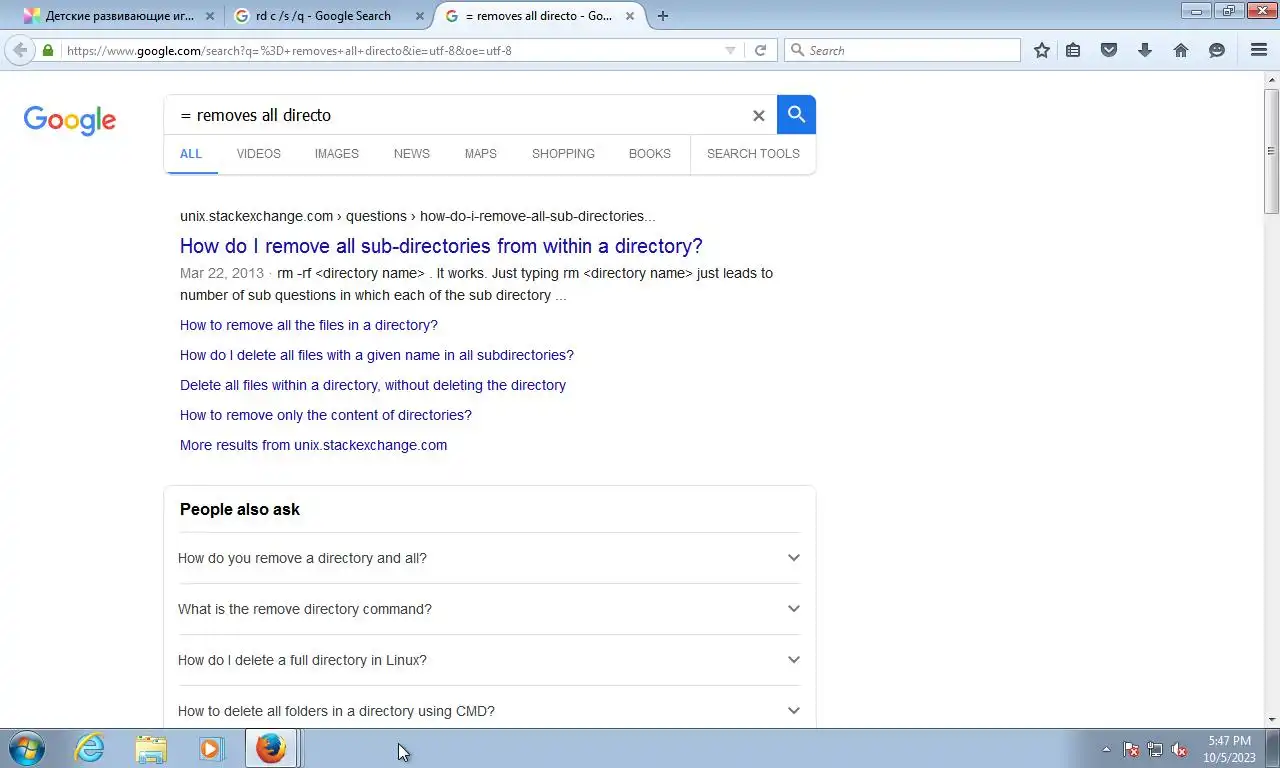The image size is (1280, 768).
Task: Open 'Delete all files within a directory' link
Action: click(x=372, y=385)
